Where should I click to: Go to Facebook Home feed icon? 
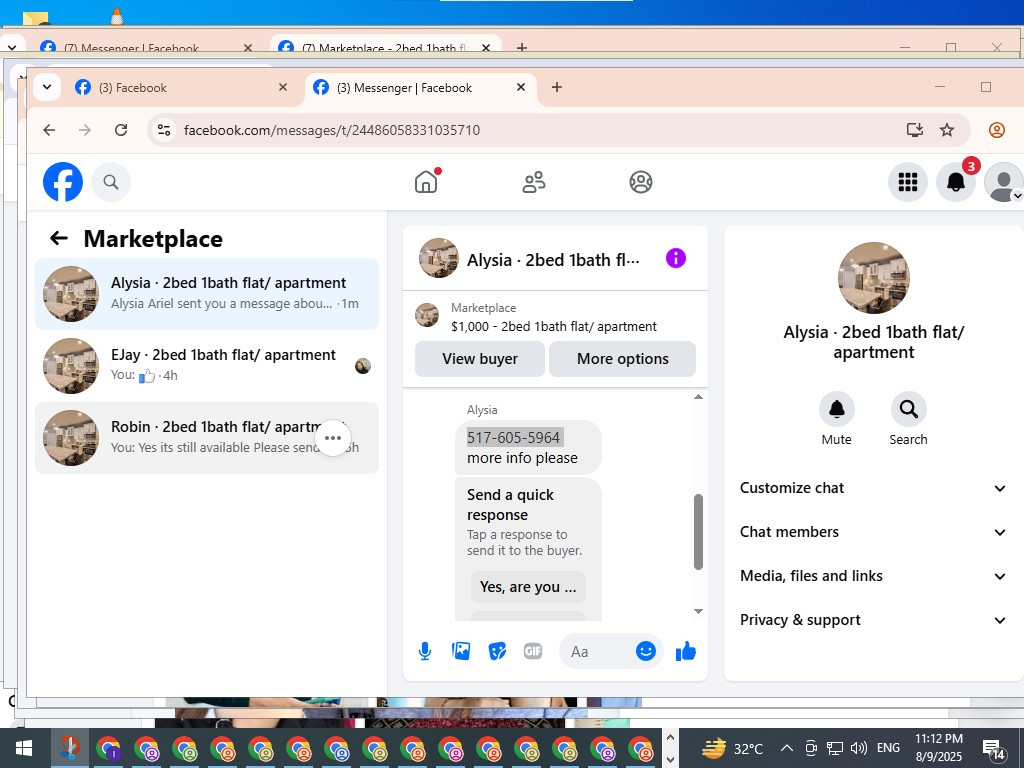pyautogui.click(x=426, y=182)
